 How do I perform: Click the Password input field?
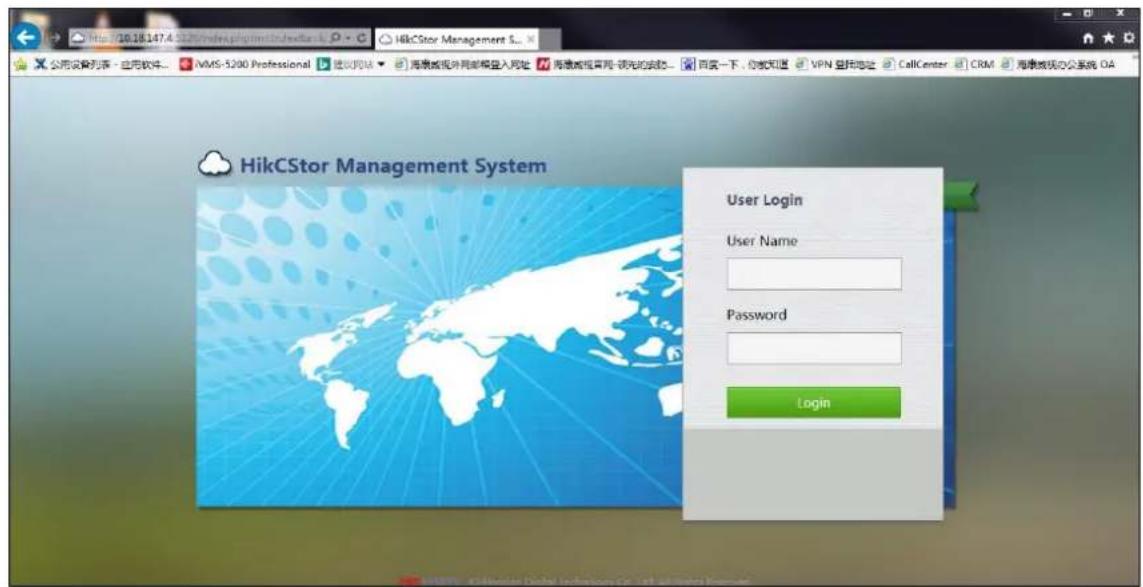point(814,349)
